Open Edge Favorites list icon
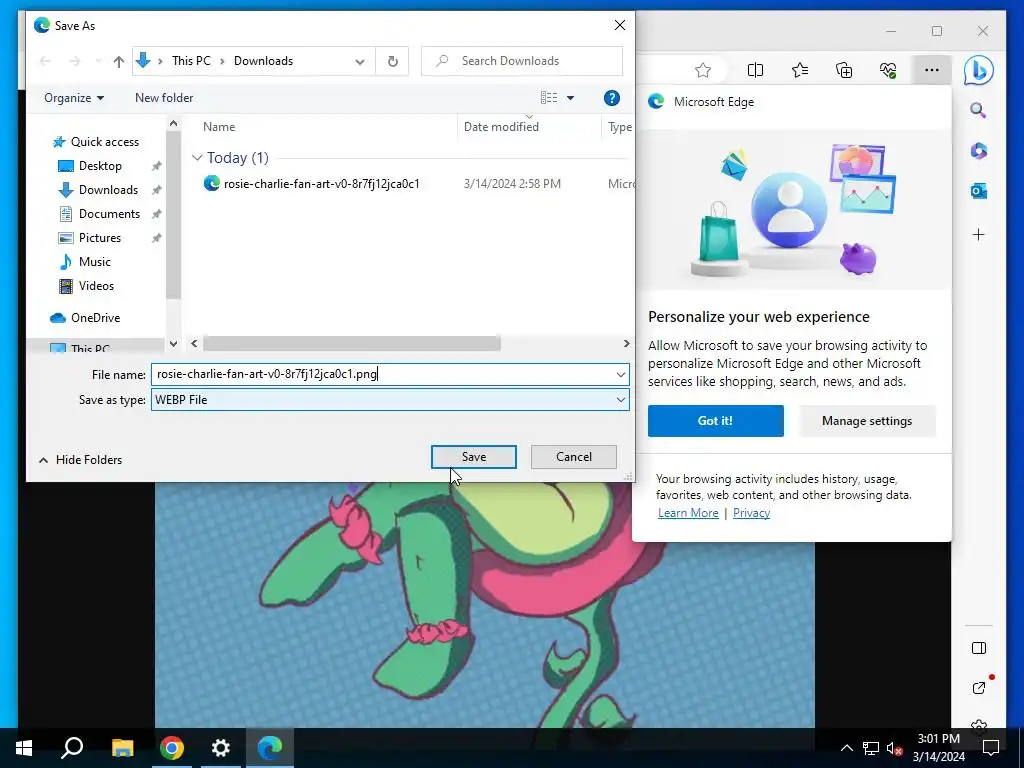 799,70
